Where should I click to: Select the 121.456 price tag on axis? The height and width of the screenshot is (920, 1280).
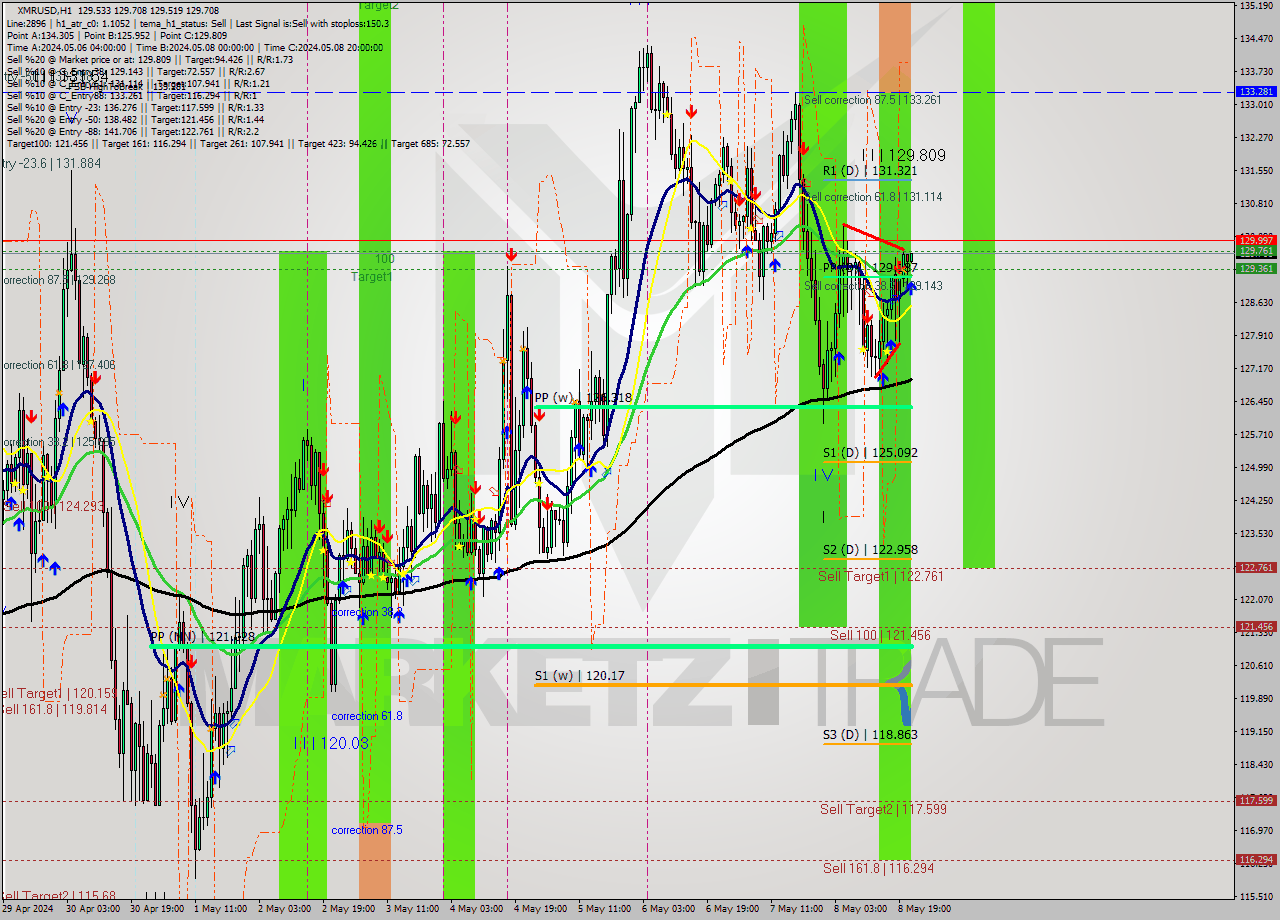click(x=1257, y=627)
